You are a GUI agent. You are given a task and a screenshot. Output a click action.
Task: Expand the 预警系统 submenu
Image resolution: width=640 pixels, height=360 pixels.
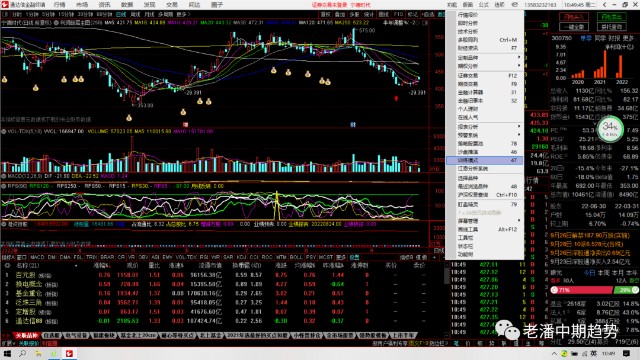click(x=485, y=135)
